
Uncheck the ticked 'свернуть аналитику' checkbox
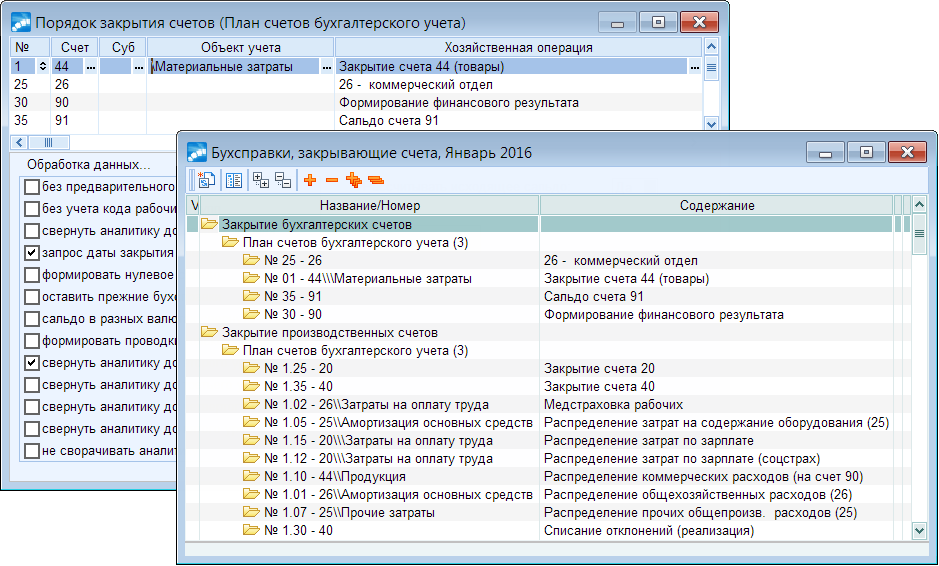click(32, 363)
